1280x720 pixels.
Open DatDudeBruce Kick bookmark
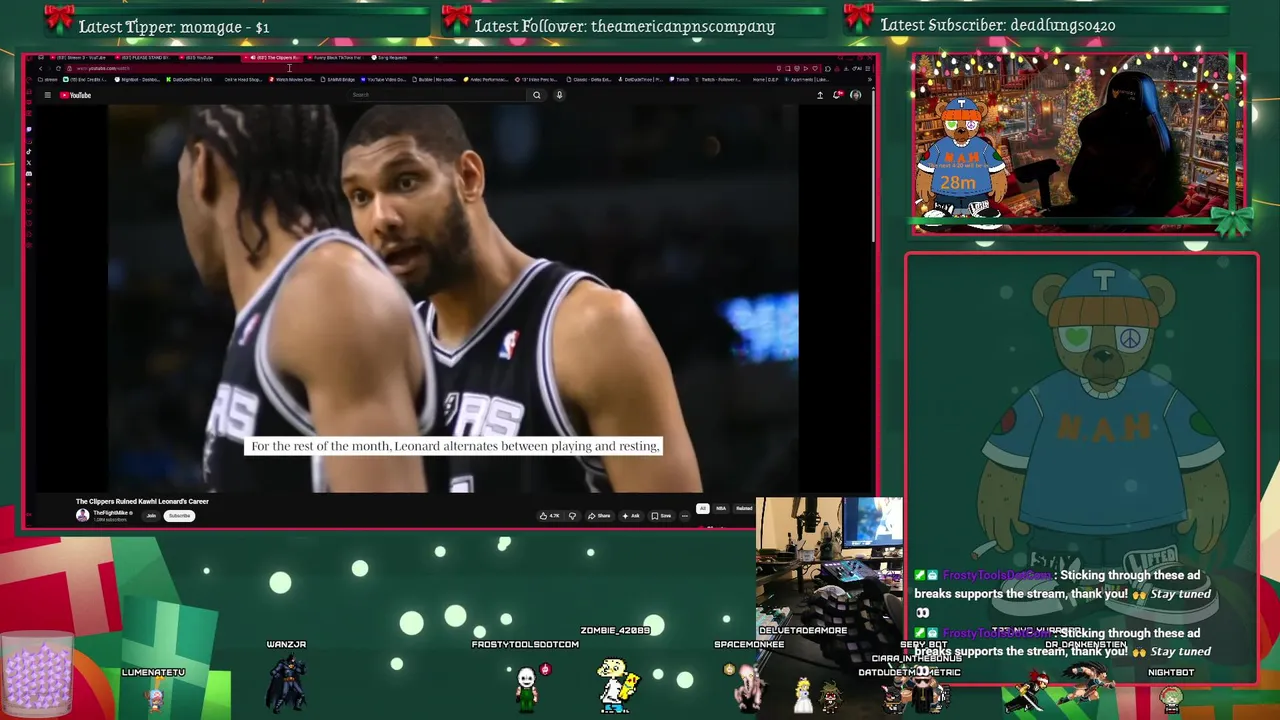189,79
